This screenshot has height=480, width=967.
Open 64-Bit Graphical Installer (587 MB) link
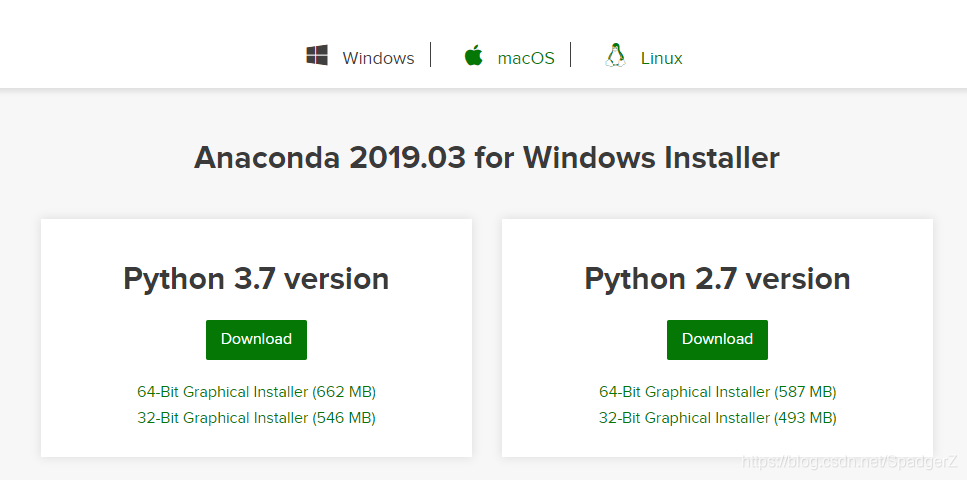coord(717,392)
